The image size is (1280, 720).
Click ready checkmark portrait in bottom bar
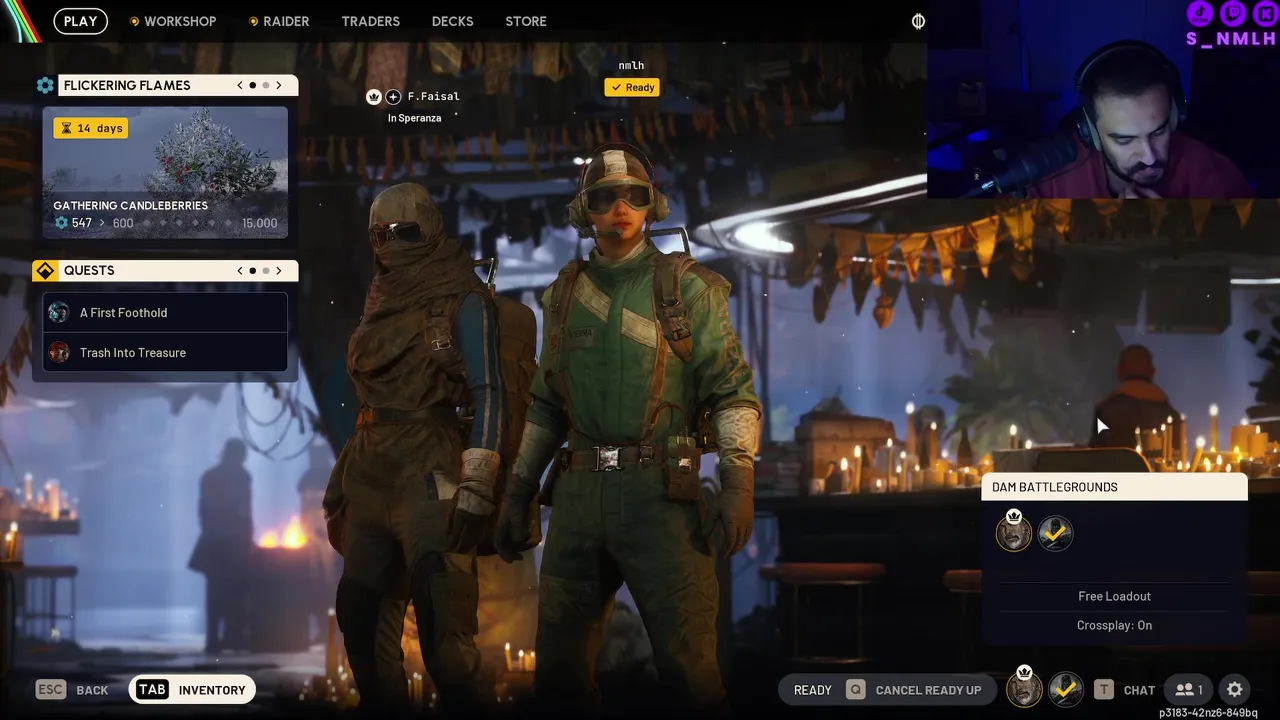(1066, 690)
